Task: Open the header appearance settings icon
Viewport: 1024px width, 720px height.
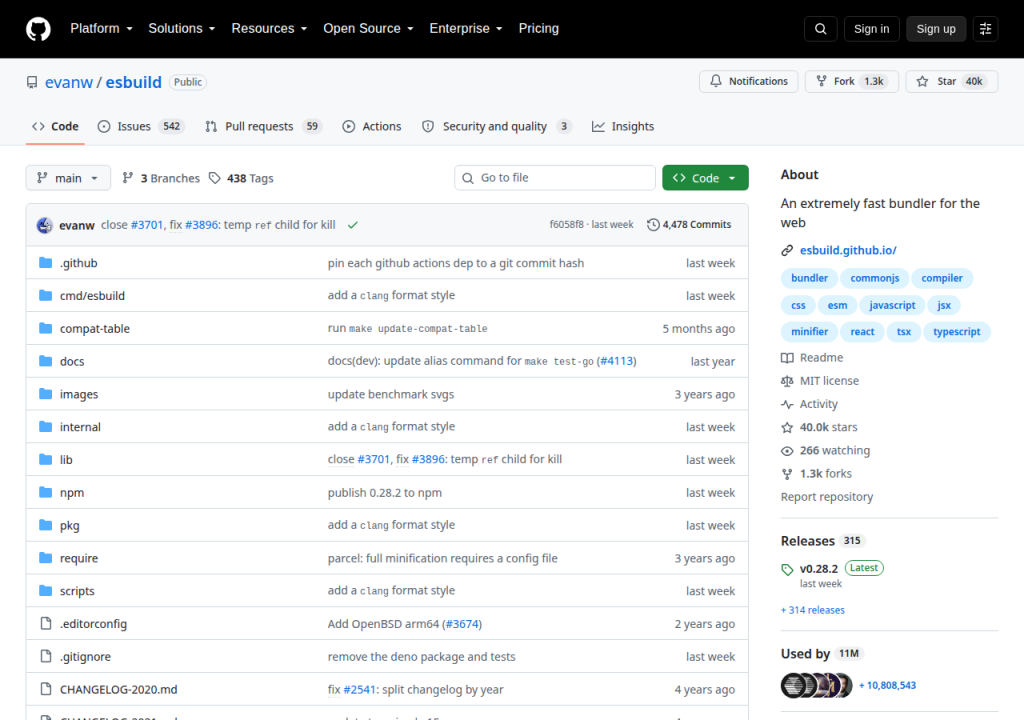Action: [x=985, y=29]
